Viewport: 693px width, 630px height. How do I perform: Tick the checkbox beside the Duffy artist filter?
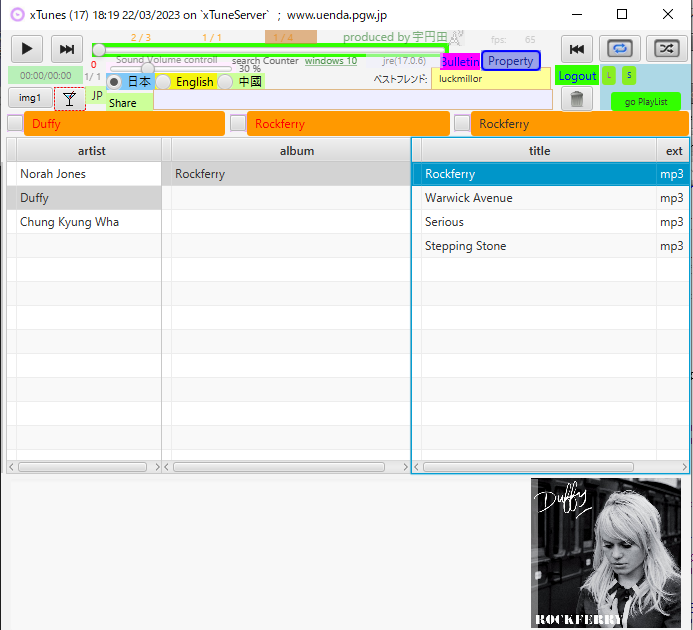point(14,123)
